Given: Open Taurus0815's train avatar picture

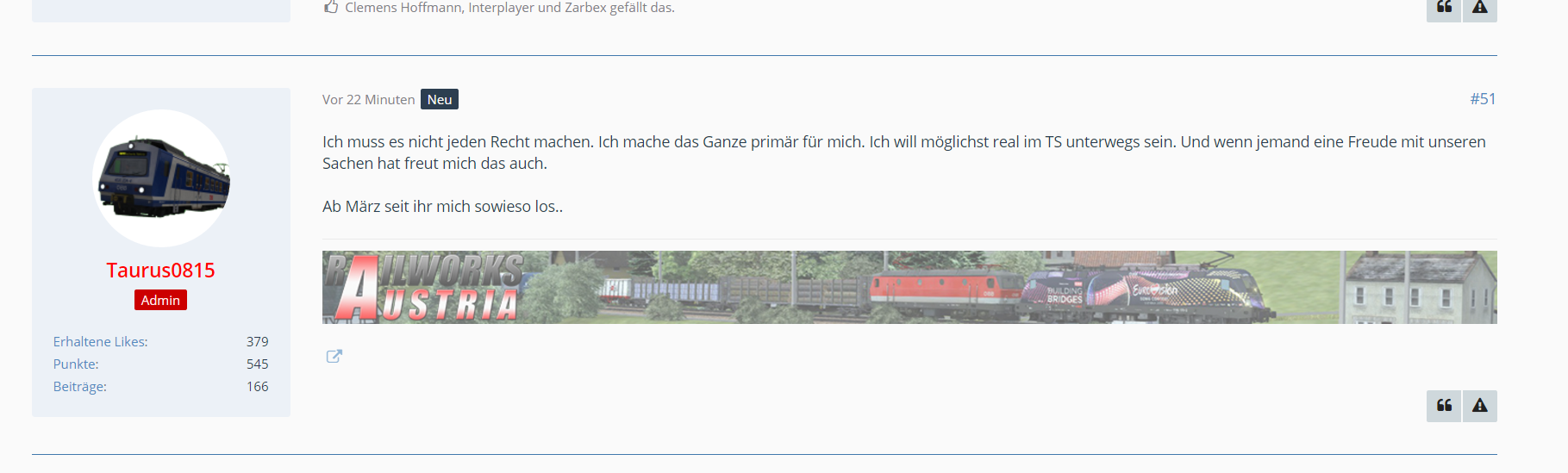Looking at the screenshot, I should point(161,178).
